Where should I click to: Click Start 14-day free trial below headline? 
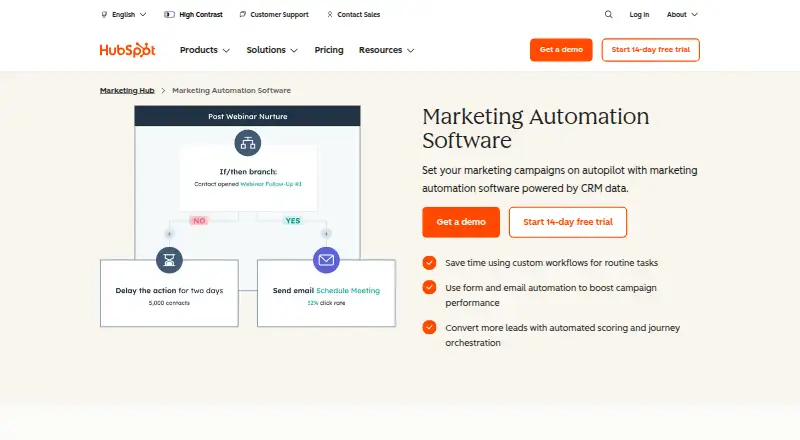click(568, 222)
